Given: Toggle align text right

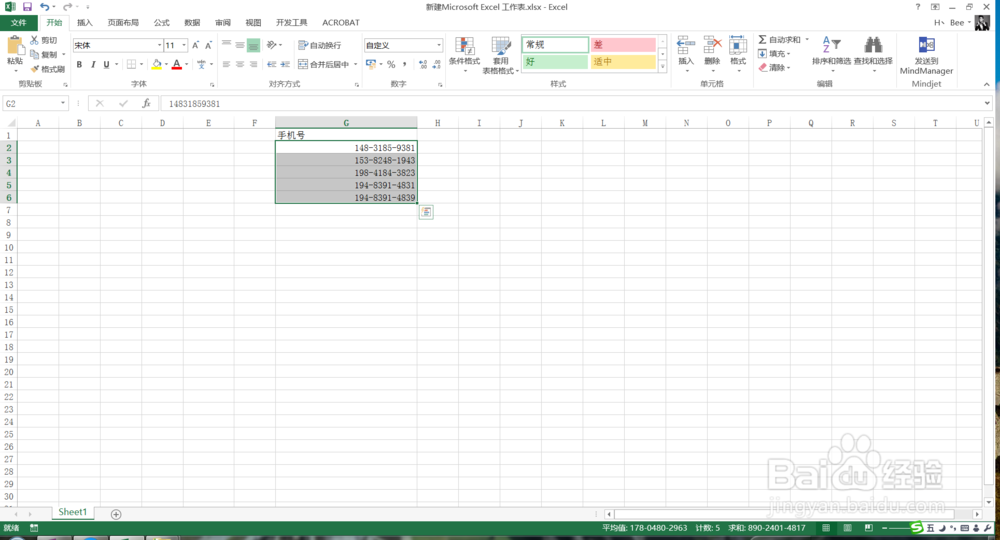Looking at the screenshot, I should point(253,64).
